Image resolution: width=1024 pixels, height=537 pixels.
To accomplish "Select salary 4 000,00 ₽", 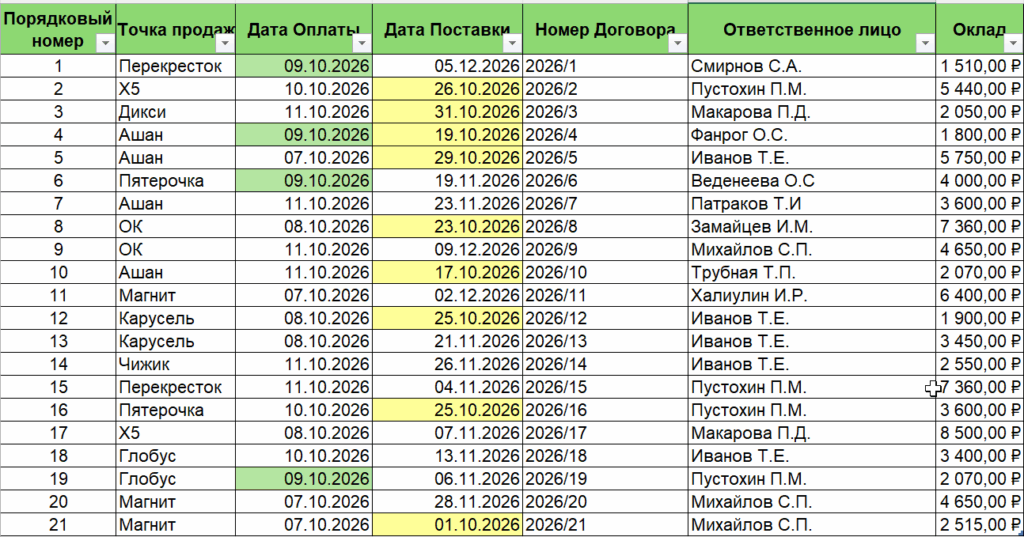I will pyautogui.click(x=980, y=180).
